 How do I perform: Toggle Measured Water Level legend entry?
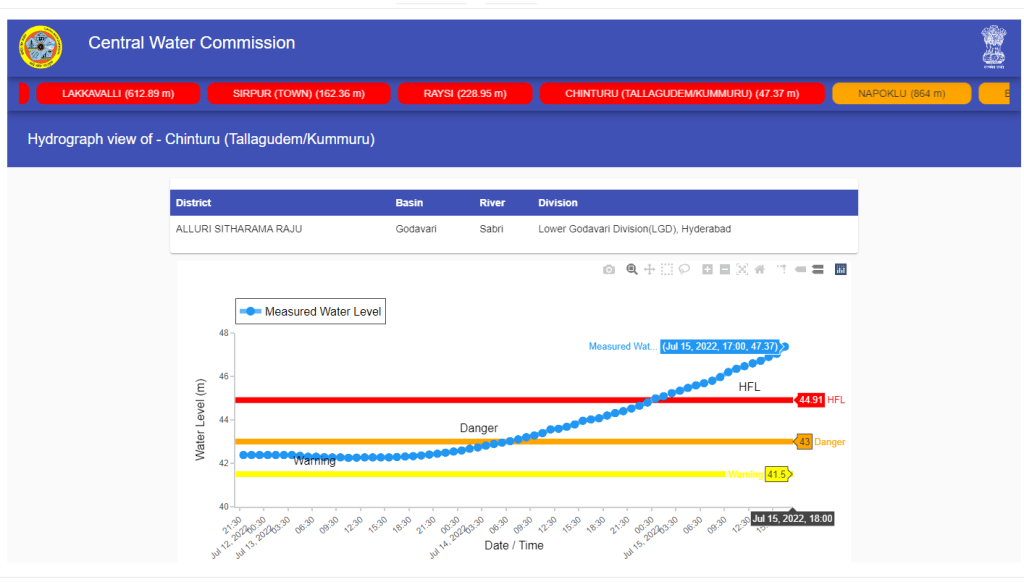click(310, 312)
